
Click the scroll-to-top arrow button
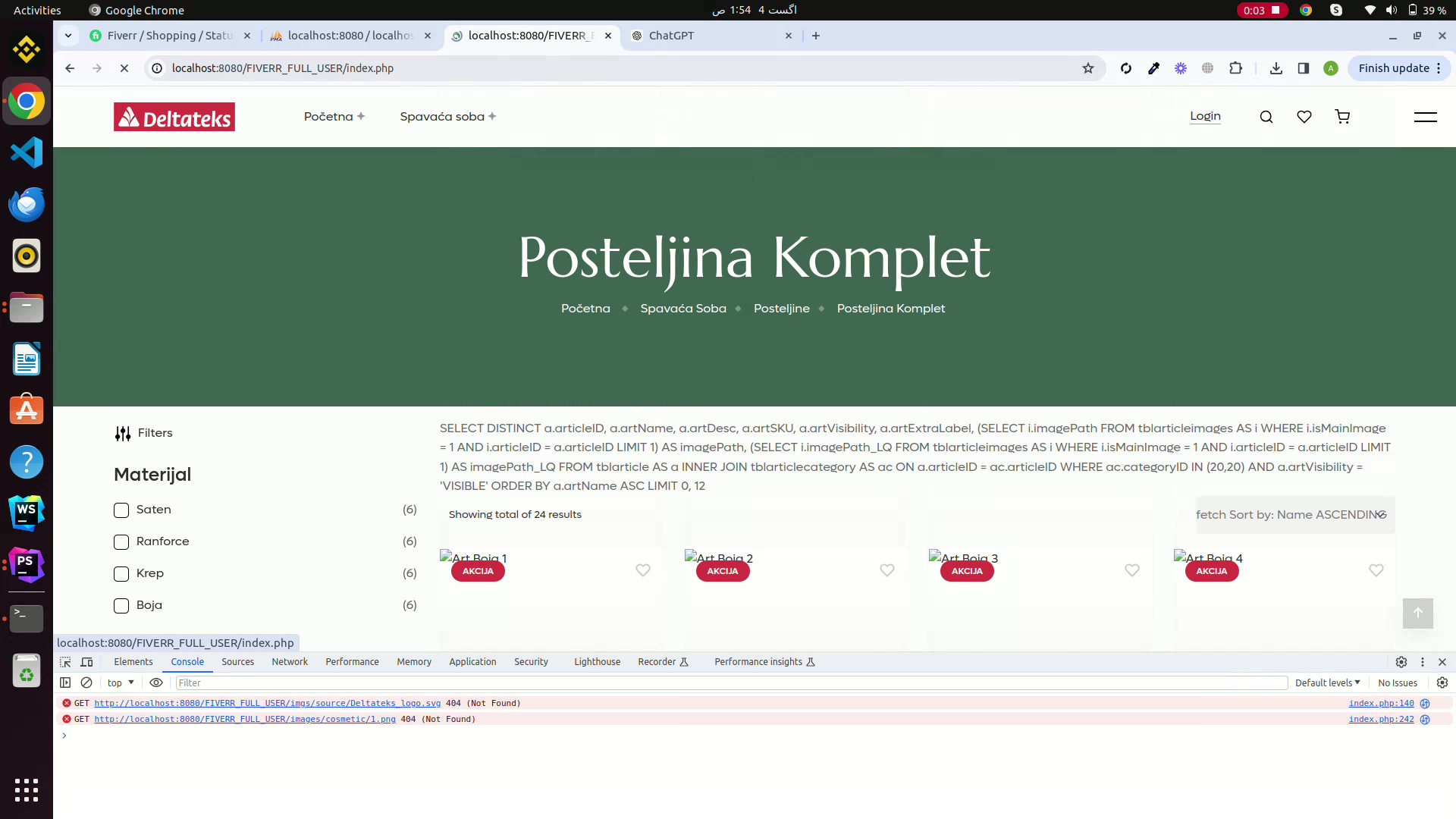(1417, 613)
